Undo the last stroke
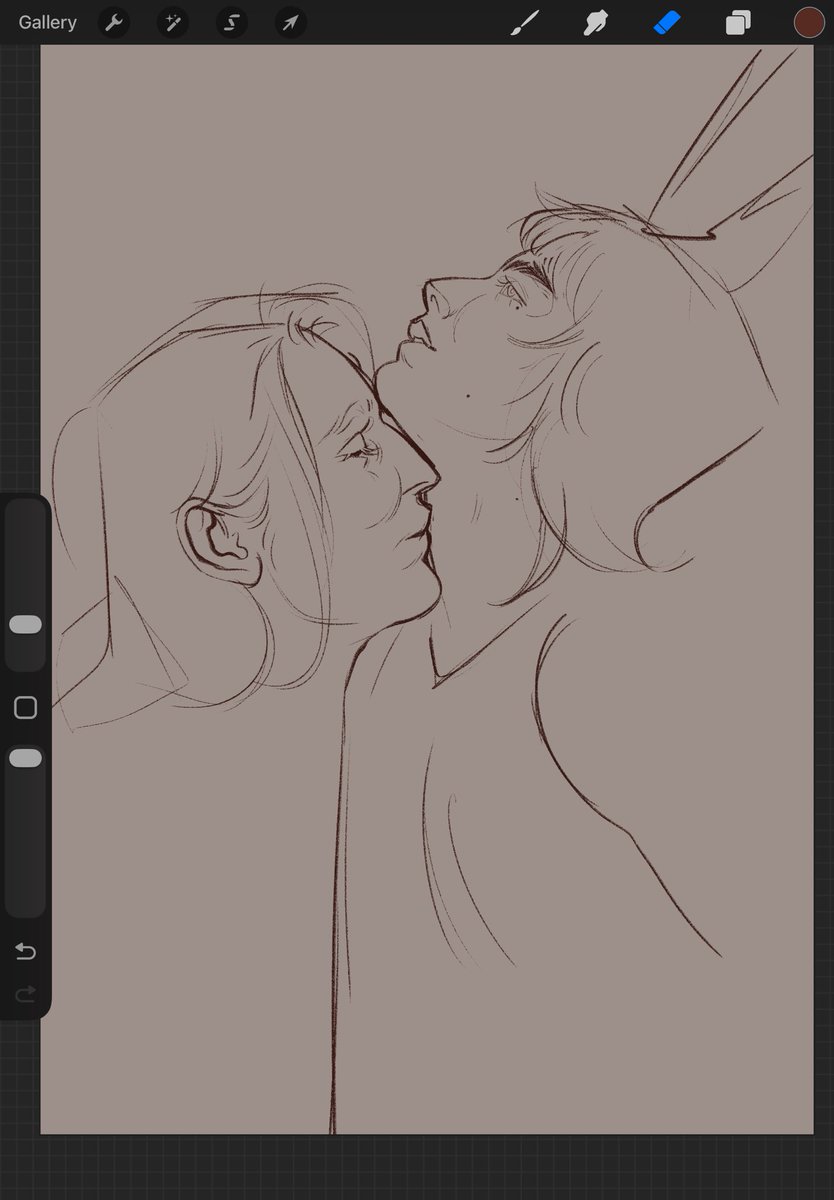The width and height of the screenshot is (834, 1200). click(26, 952)
